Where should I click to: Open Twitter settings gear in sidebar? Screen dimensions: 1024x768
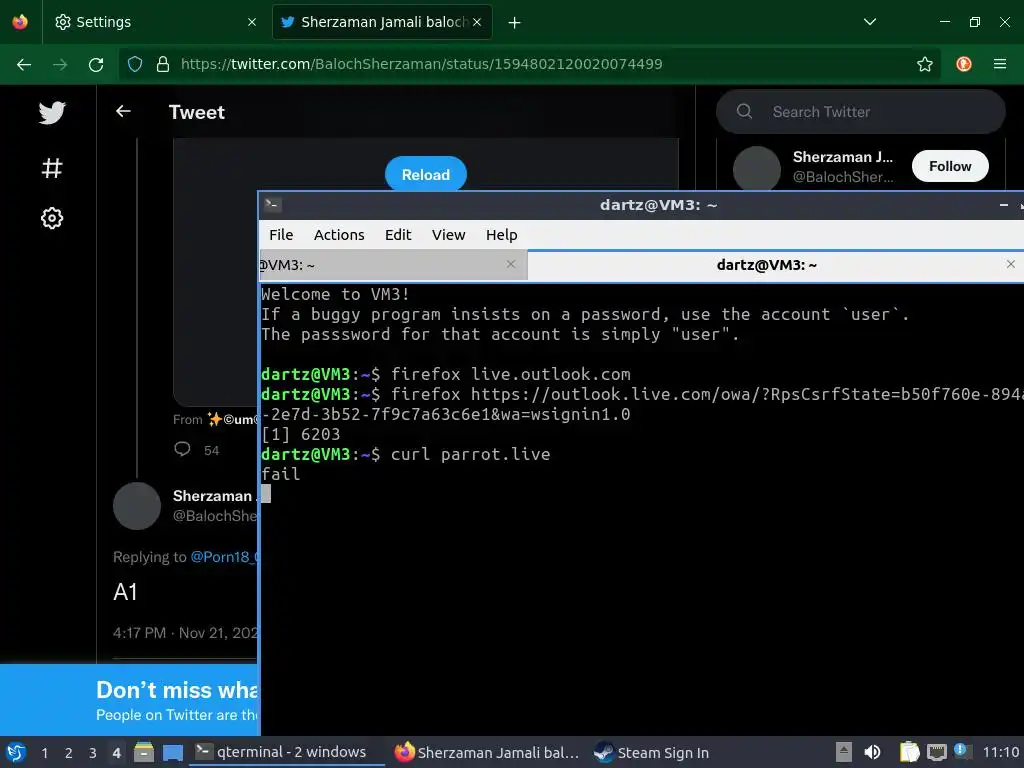[52, 218]
